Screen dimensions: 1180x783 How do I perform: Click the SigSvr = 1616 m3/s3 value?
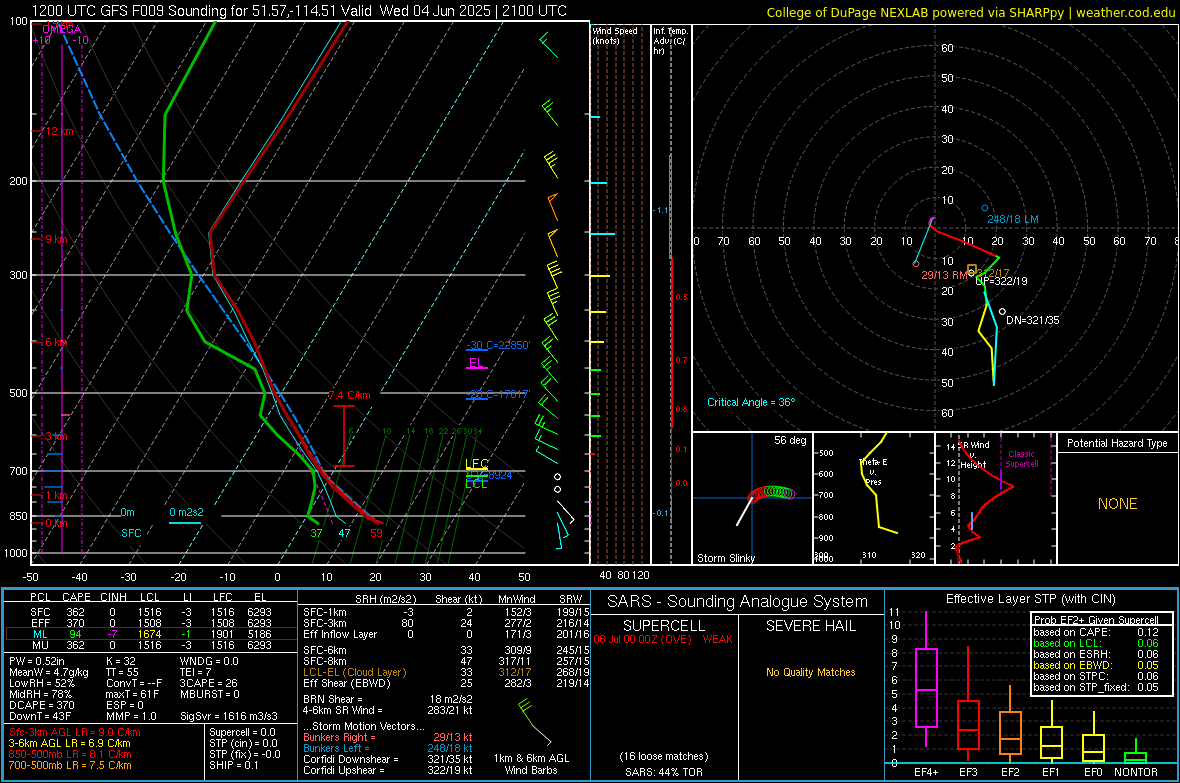click(229, 716)
